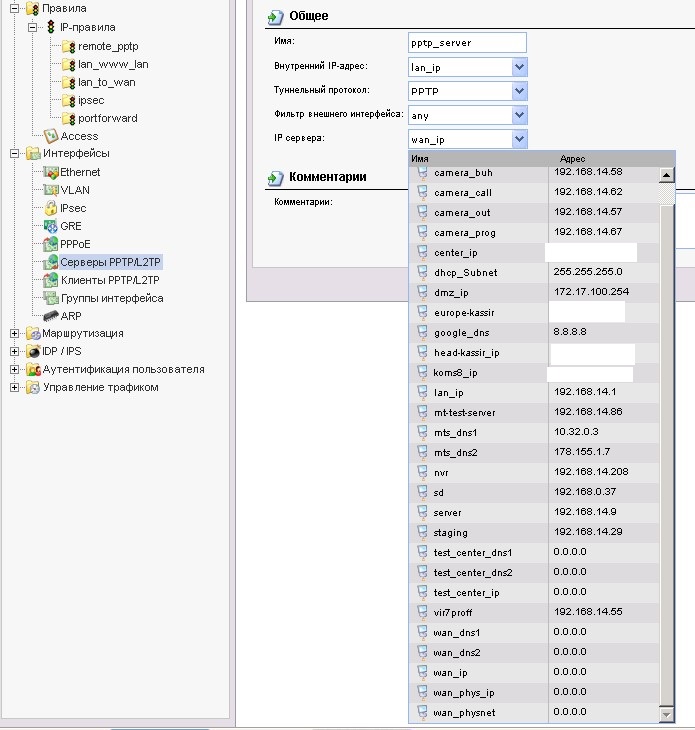Open Клиенты PPTP/L2TP in the tree

pos(111,280)
